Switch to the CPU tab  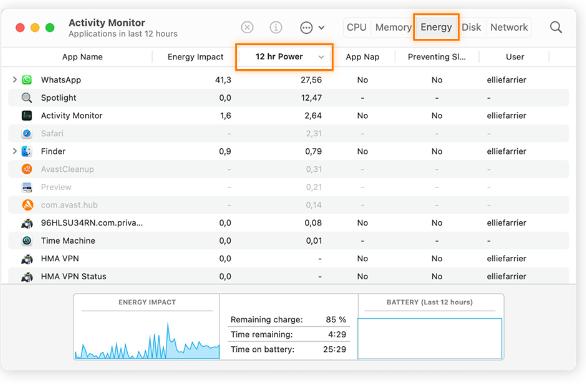(356, 27)
